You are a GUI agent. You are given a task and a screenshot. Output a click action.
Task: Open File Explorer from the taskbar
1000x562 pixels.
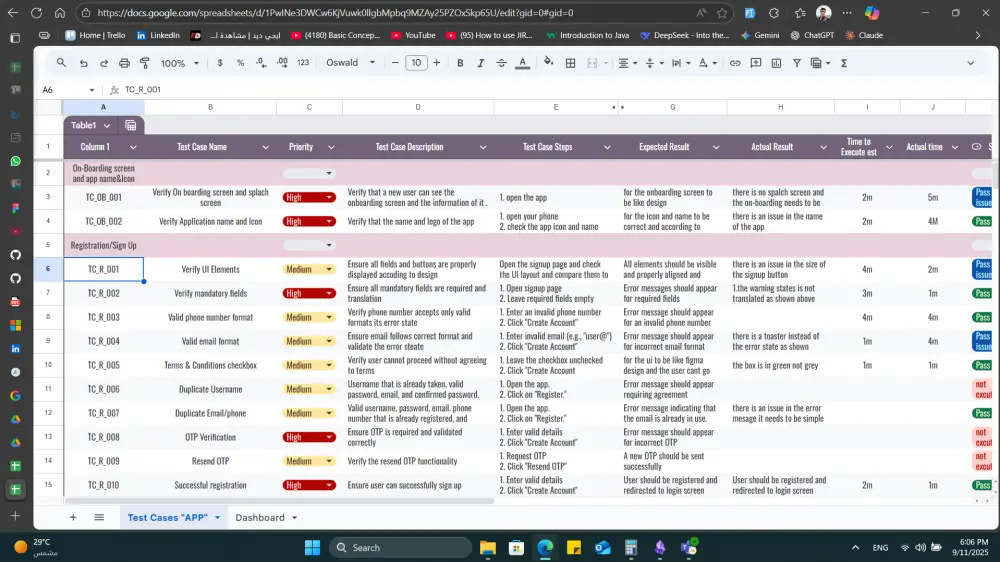tap(488, 547)
